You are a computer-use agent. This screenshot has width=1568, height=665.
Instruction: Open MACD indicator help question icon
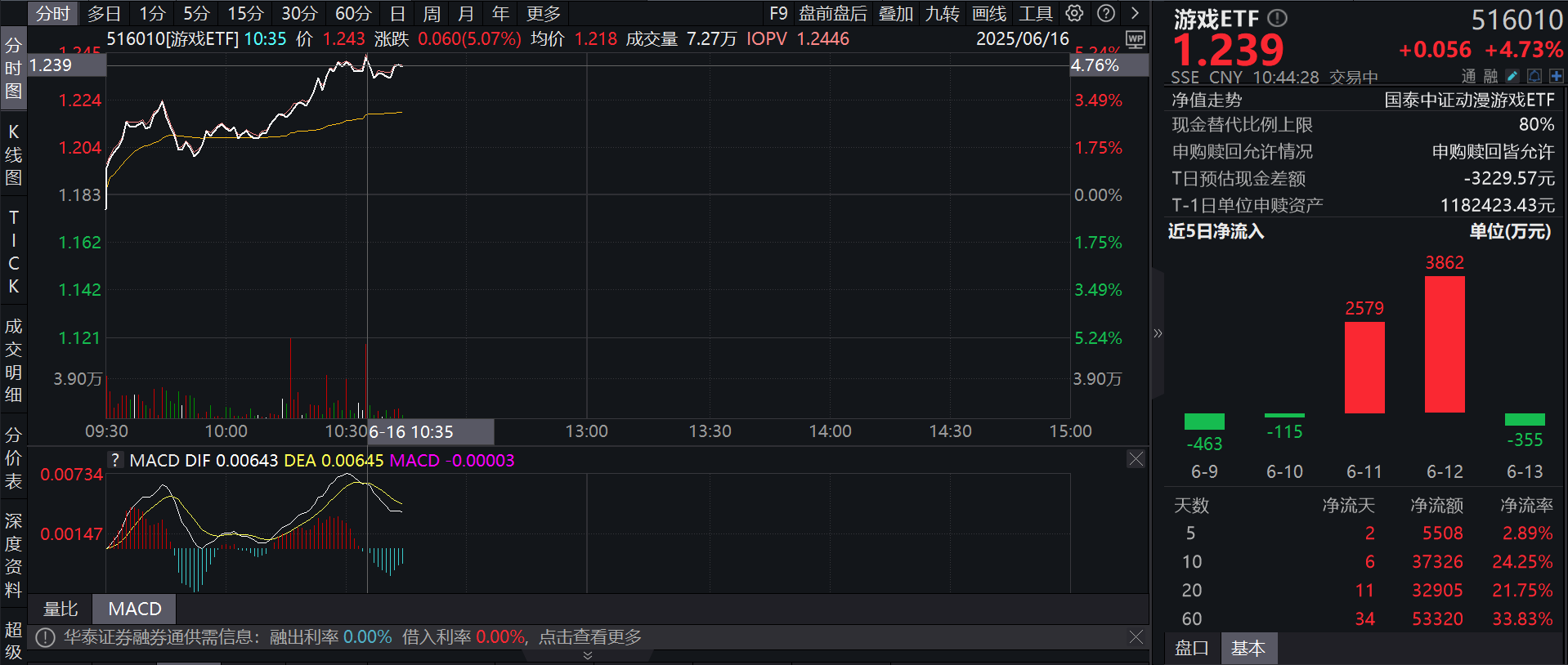[x=115, y=460]
